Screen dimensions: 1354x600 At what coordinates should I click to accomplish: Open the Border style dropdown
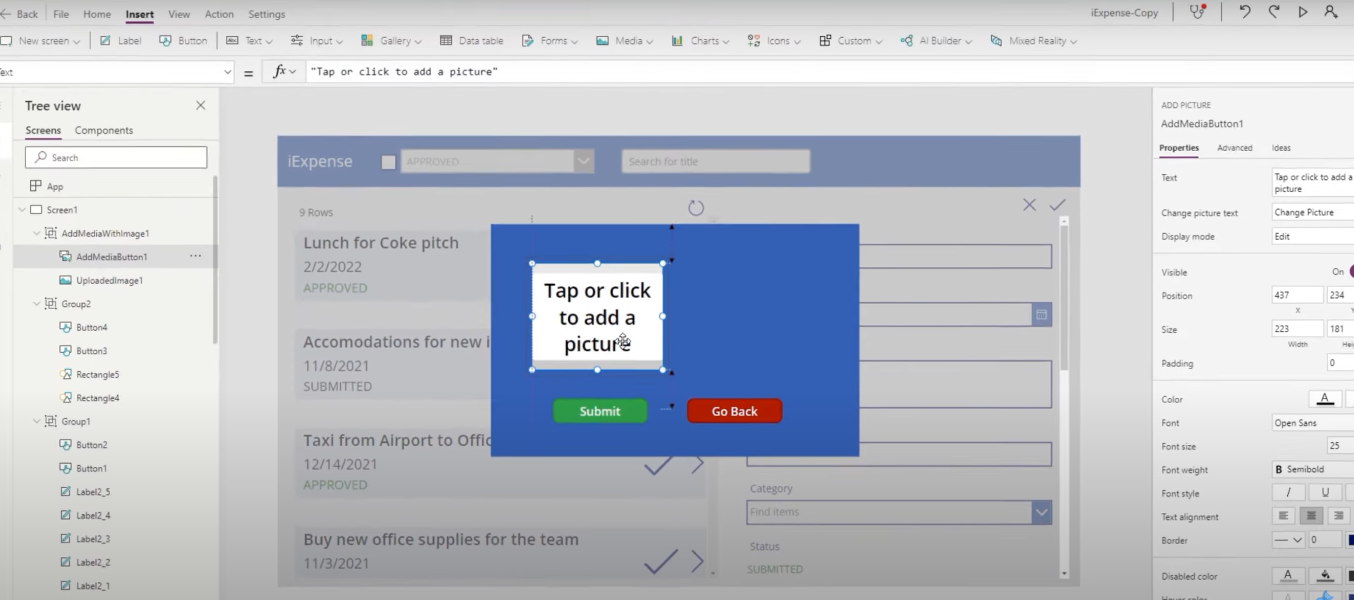tap(1289, 540)
